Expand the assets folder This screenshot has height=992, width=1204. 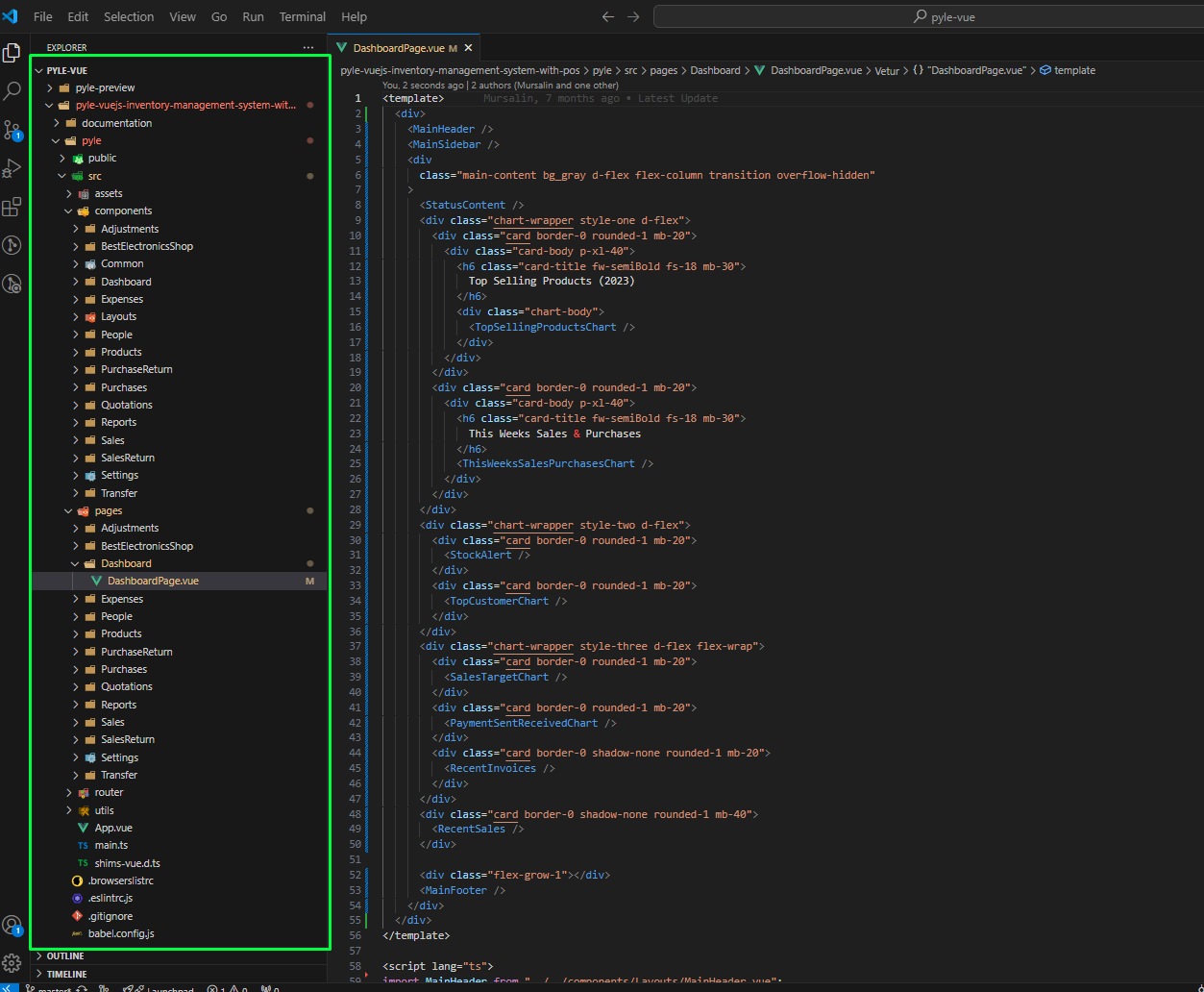click(69, 193)
